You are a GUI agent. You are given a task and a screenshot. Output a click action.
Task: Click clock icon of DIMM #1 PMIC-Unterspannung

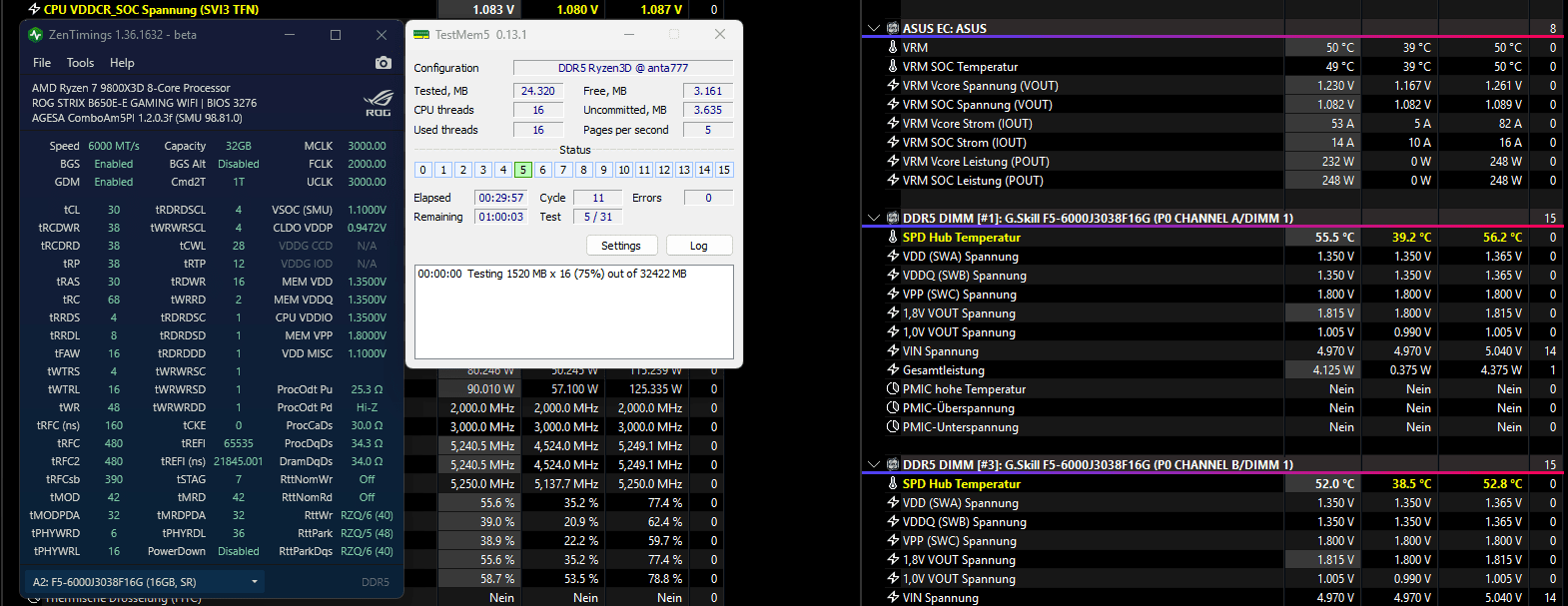pos(893,426)
